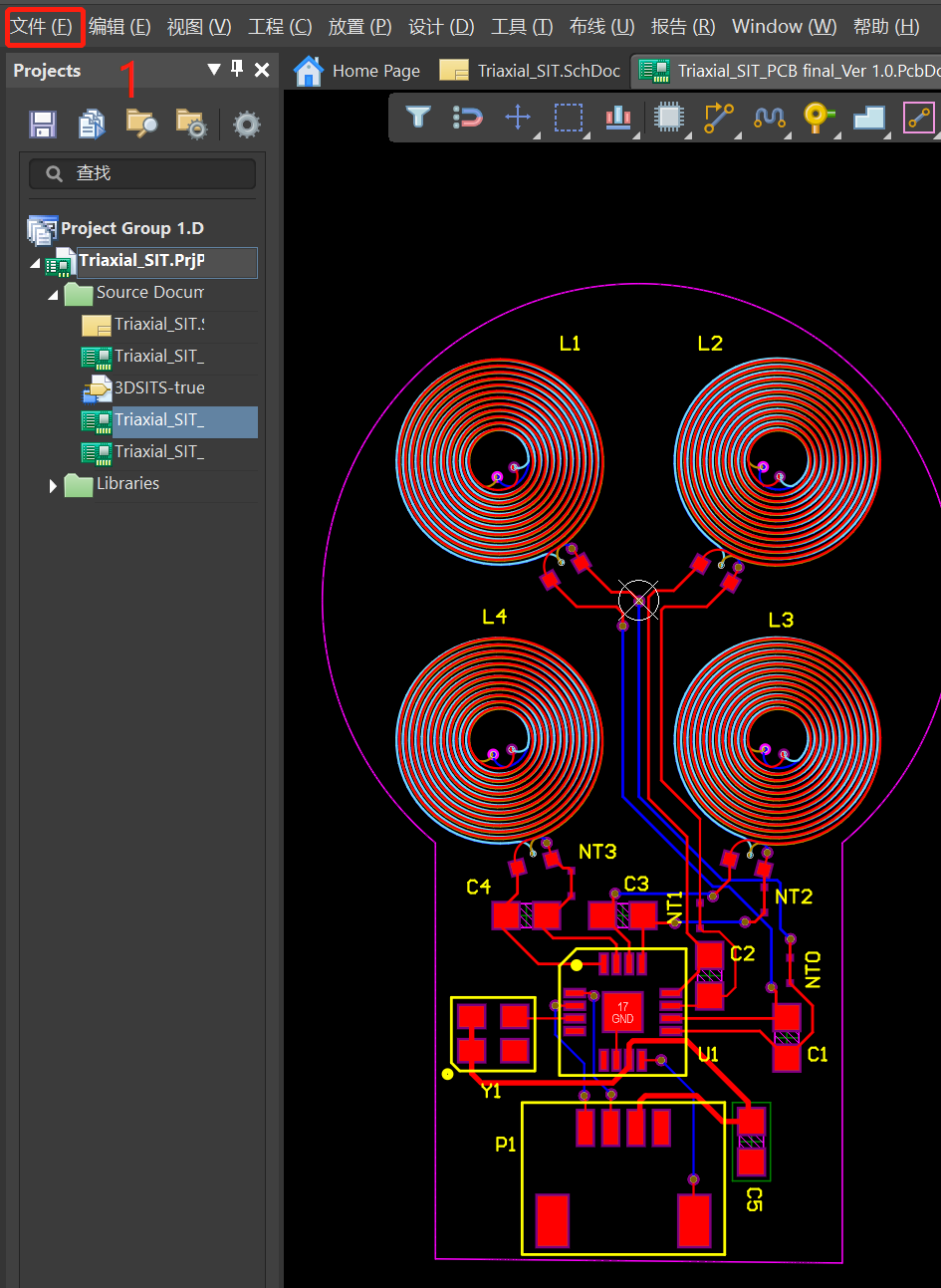
Task: Select the highlighted Triaxial_SIT_ PCB document
Action: pyautogui.click(x=167, y=420)
